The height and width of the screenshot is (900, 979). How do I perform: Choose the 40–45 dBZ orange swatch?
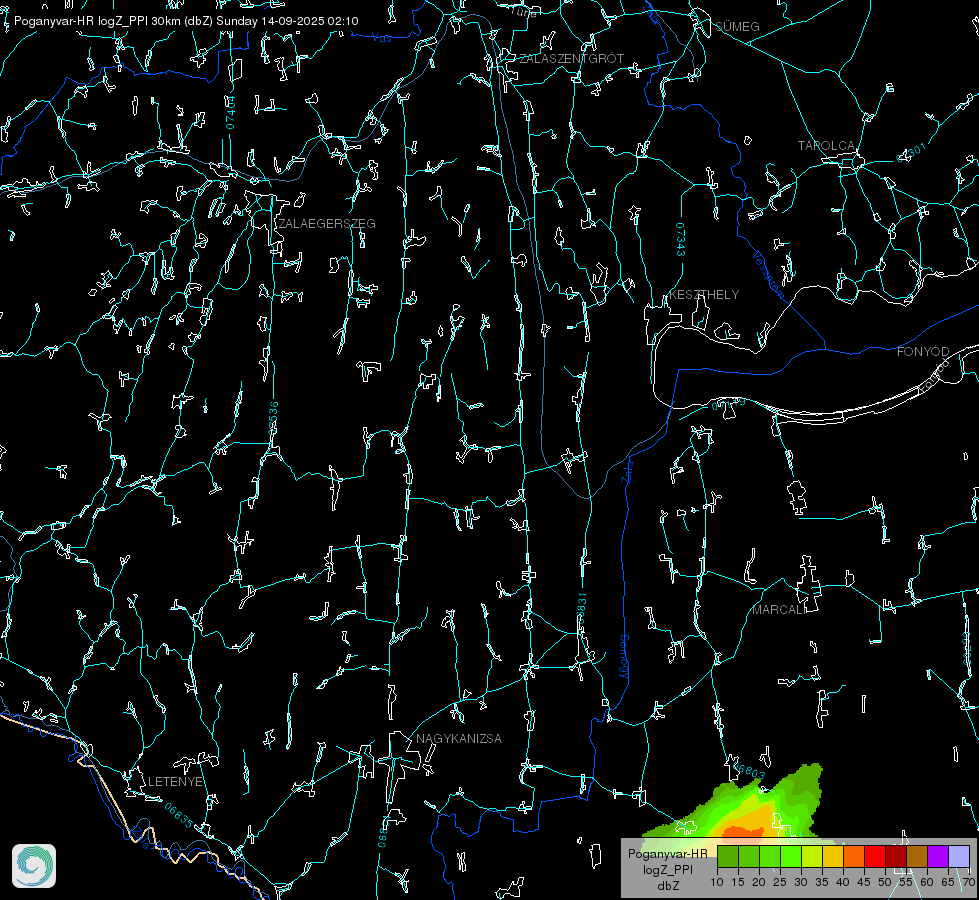(854, 856)
